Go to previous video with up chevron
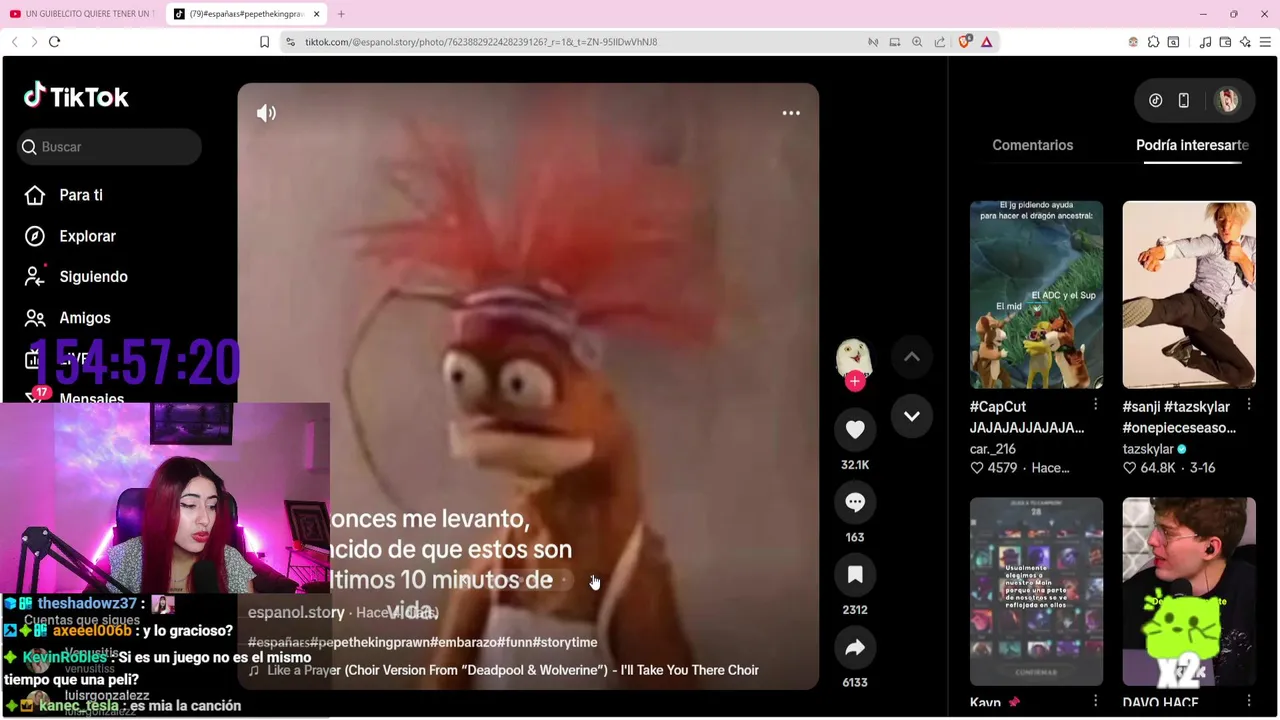Screen dimensions: 1280x720 [x=912, y=356]
